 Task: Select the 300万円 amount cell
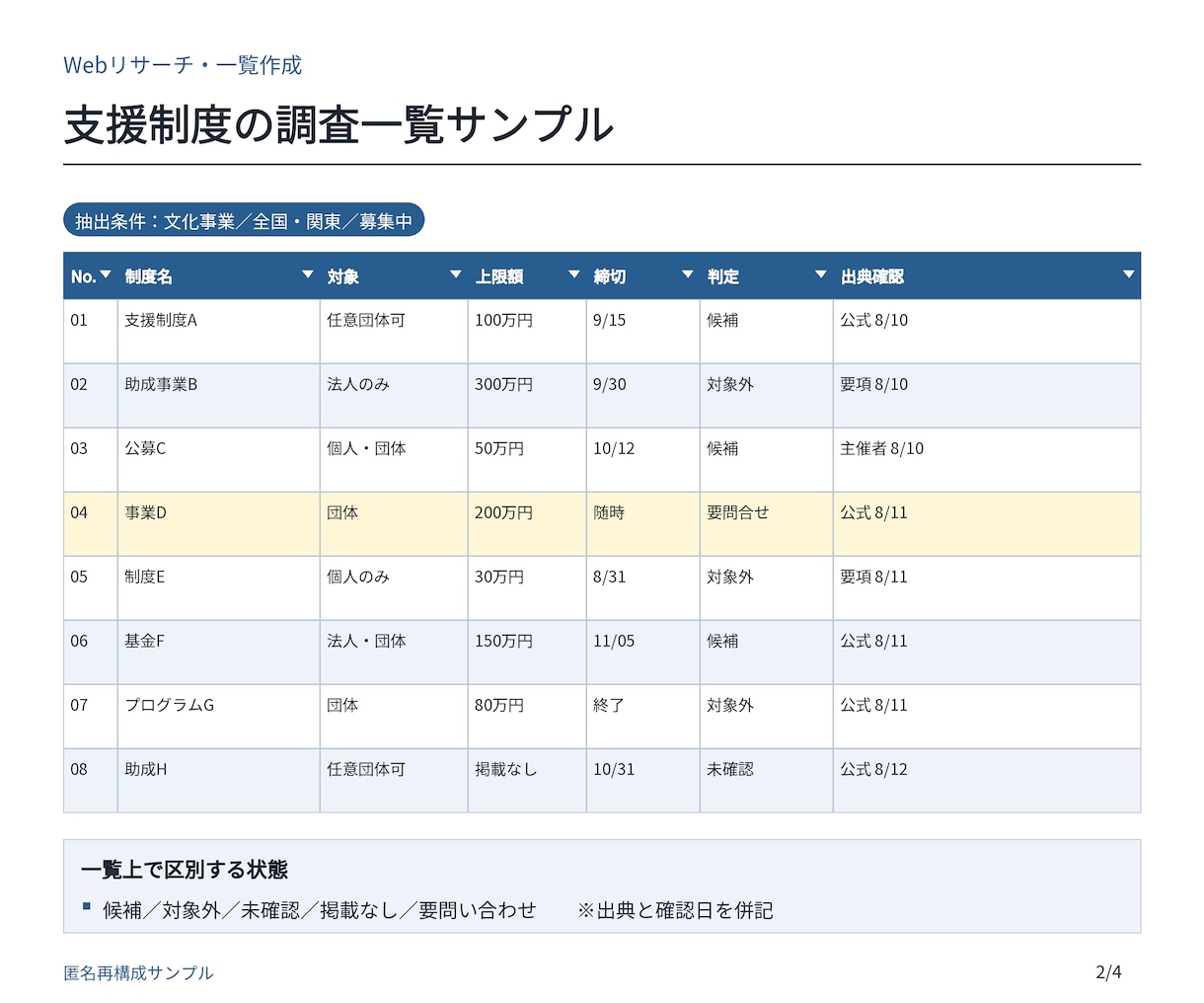point(527,395)
